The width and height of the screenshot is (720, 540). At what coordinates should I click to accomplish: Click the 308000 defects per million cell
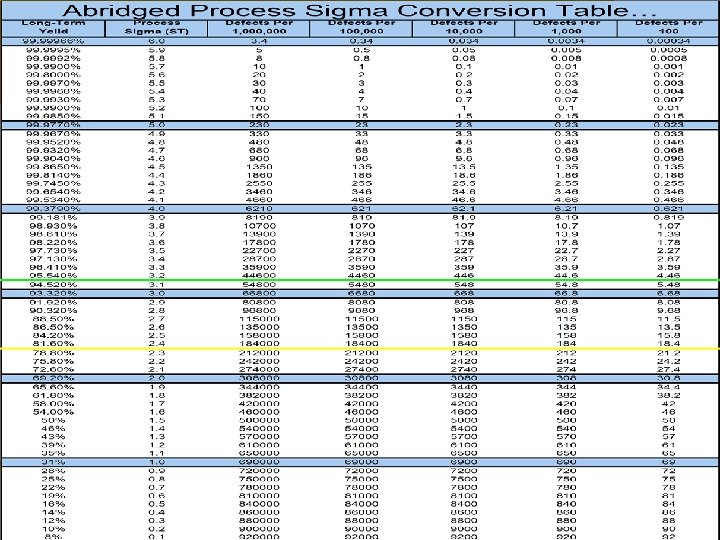tap(259, 378)
